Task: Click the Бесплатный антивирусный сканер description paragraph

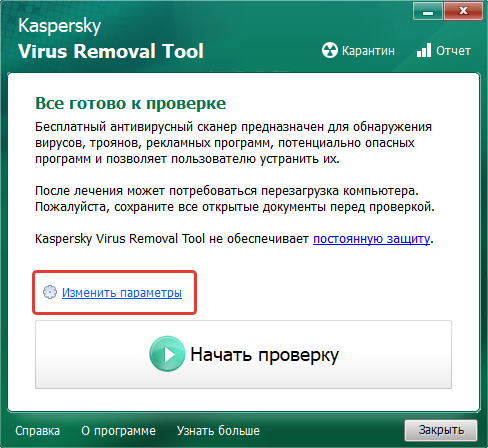Action: [233, 143]
